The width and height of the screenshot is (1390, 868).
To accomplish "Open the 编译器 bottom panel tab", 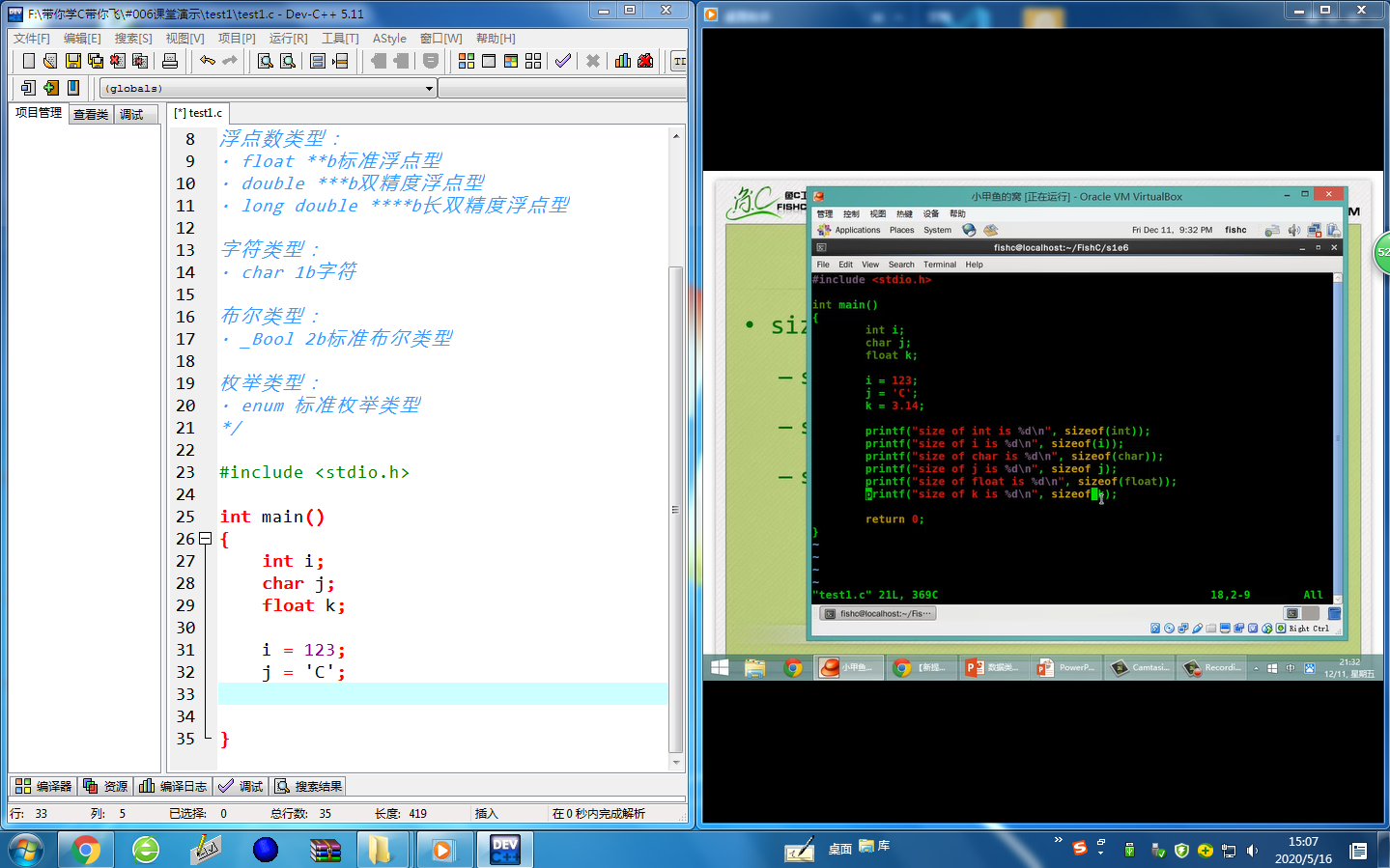I will click(43, 786).
